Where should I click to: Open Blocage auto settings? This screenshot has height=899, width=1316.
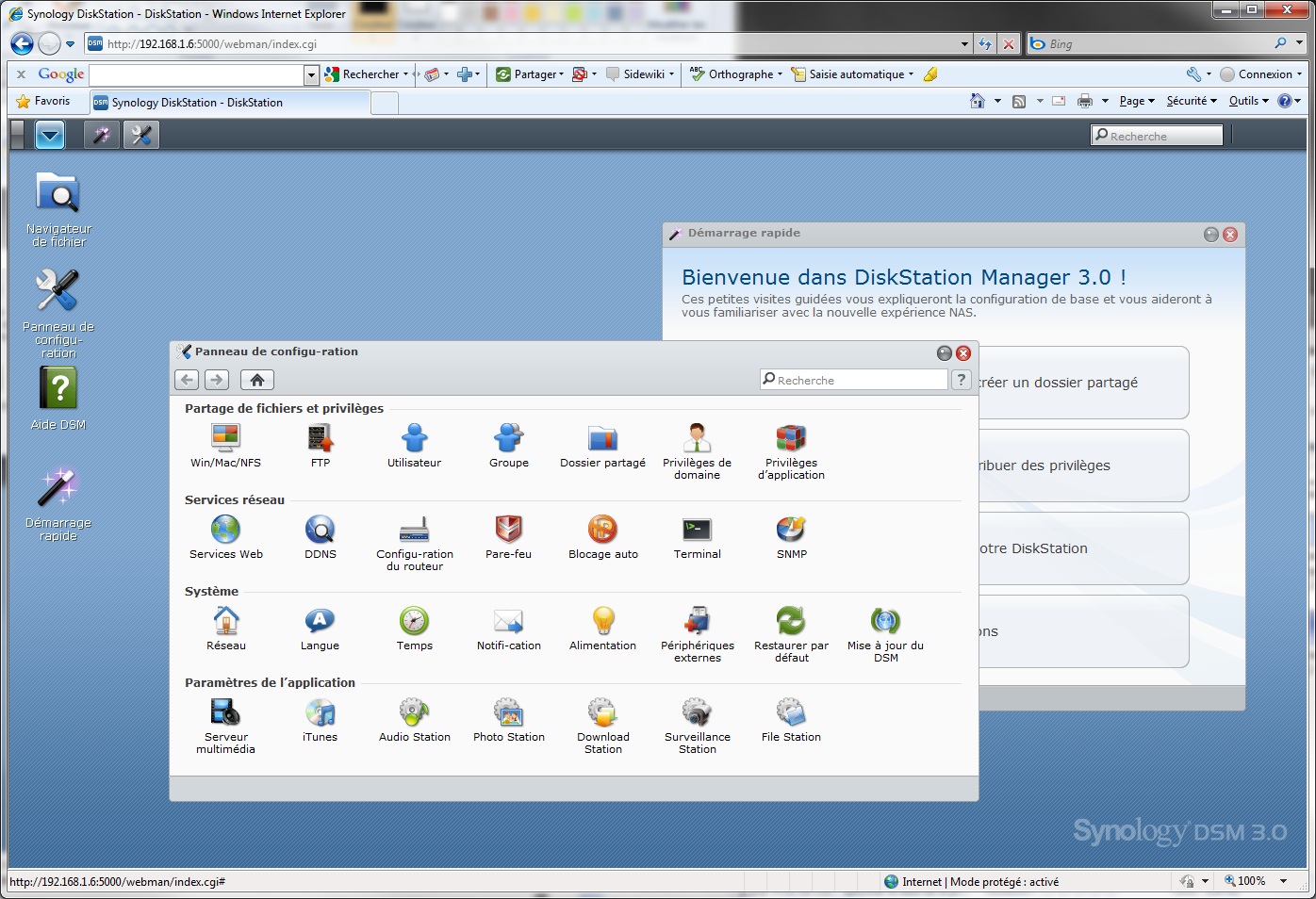coord(603,537)
